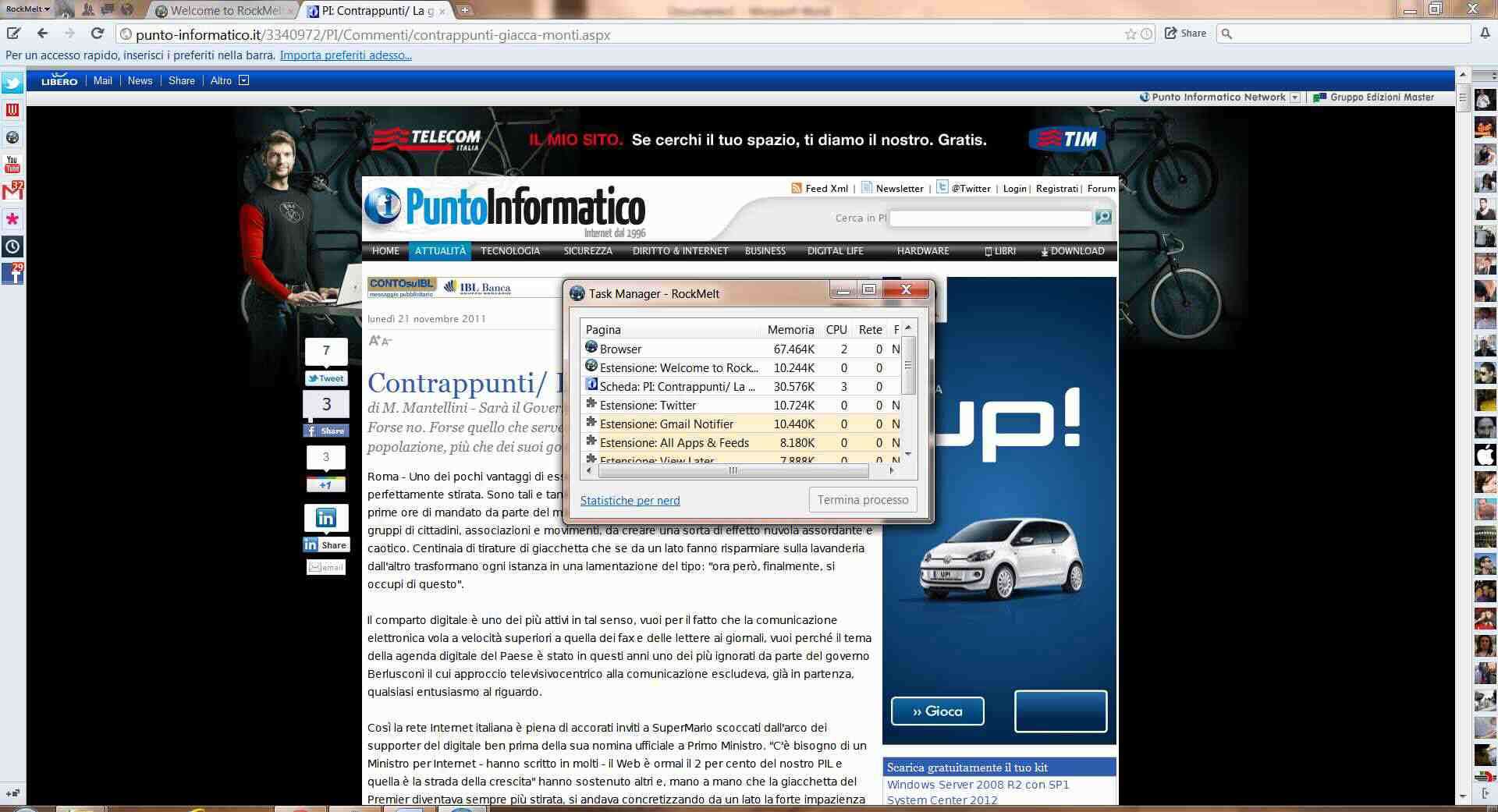
Task: Go forward to the next page
Action: click(x=69, y=34)
